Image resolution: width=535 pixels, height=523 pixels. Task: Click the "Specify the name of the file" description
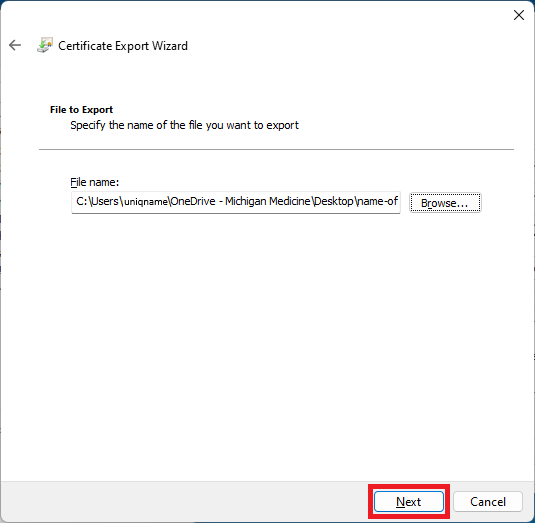point(184,125)
